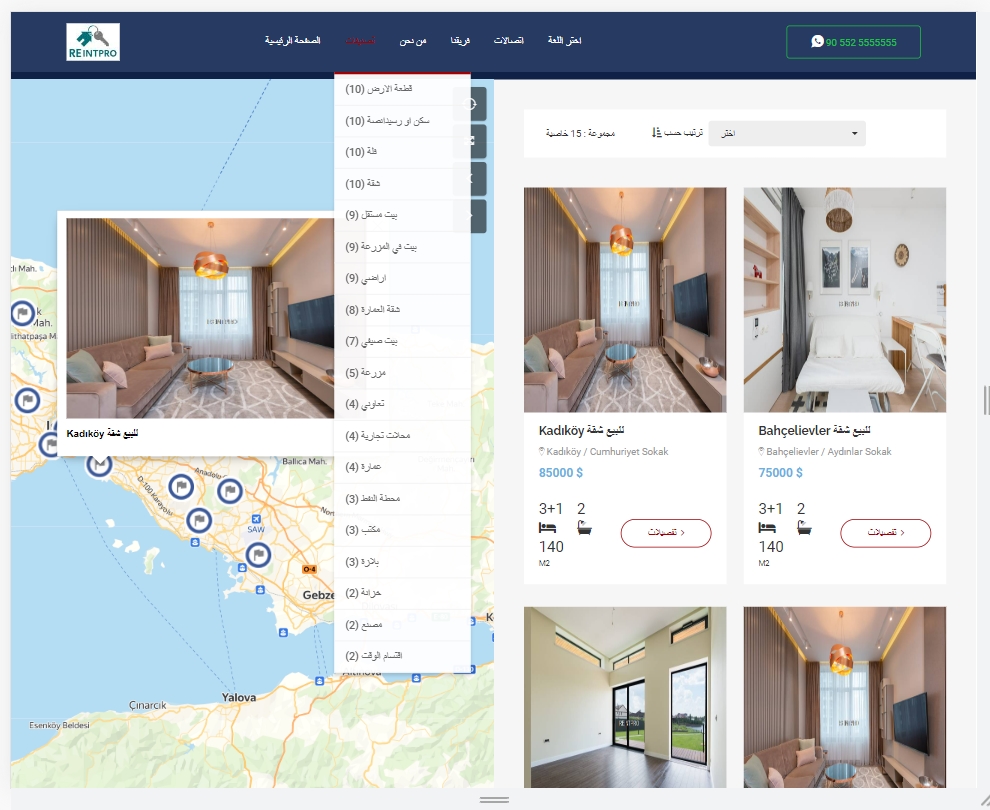Select محطة النفط (3) category
The width and height of the screenshot is (990, 810).
[402, 499]
